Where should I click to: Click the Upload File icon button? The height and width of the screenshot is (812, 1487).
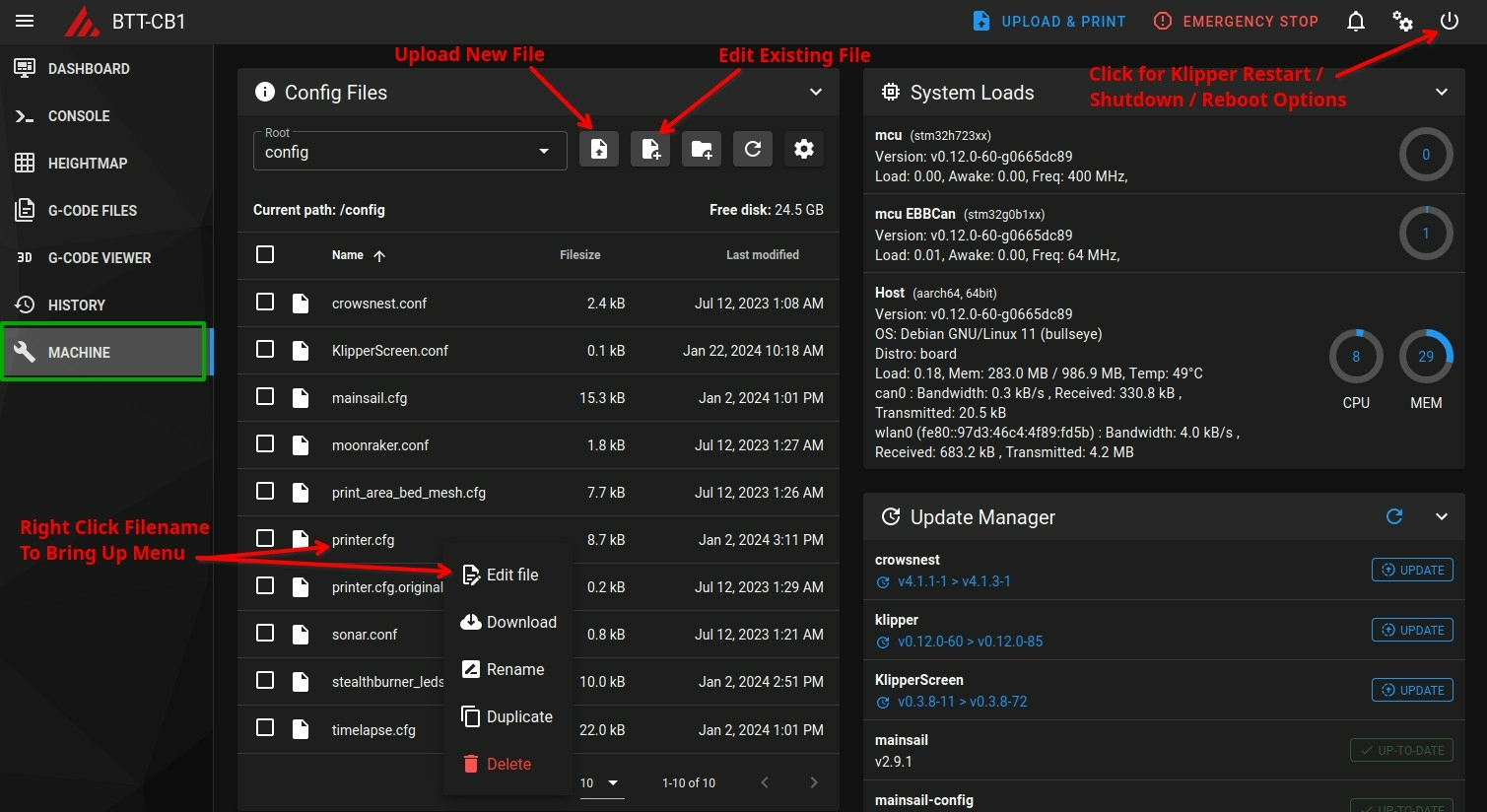599,149
